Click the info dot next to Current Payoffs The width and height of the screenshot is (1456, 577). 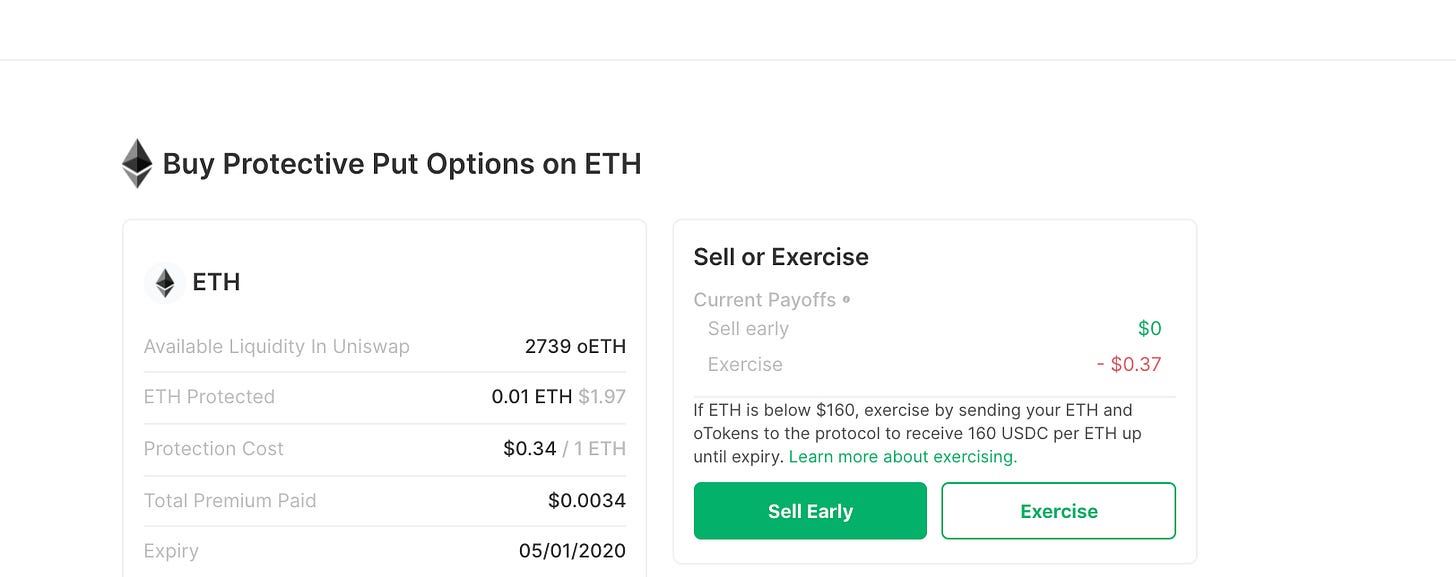click(x=847, y=299)
